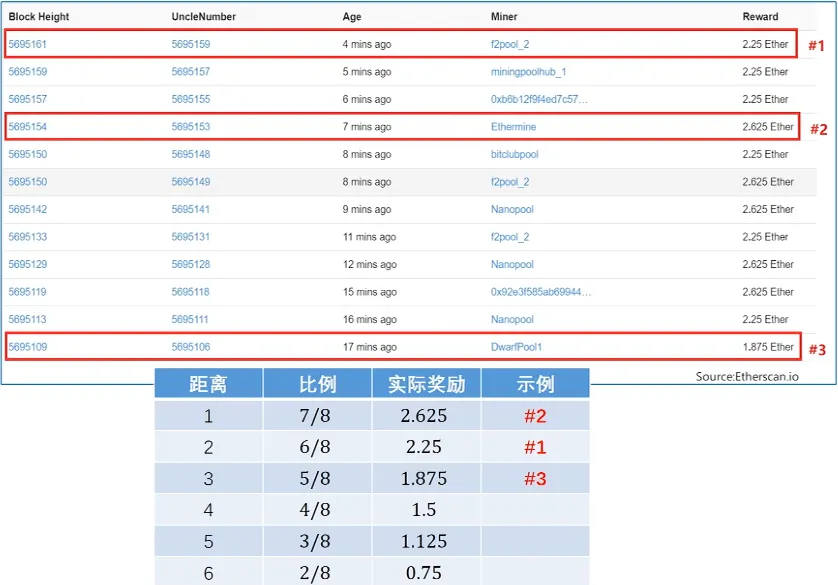Open uncle number 5695118 link
This screenshot has width=838, height=585.
[191, 292]
